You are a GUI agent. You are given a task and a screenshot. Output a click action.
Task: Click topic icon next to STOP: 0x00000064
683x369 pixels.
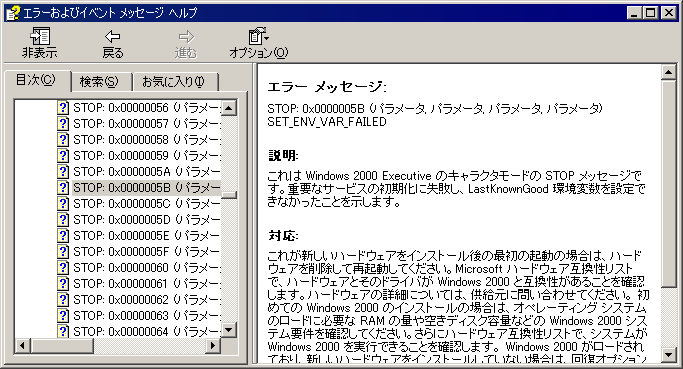tap(63, 332)
